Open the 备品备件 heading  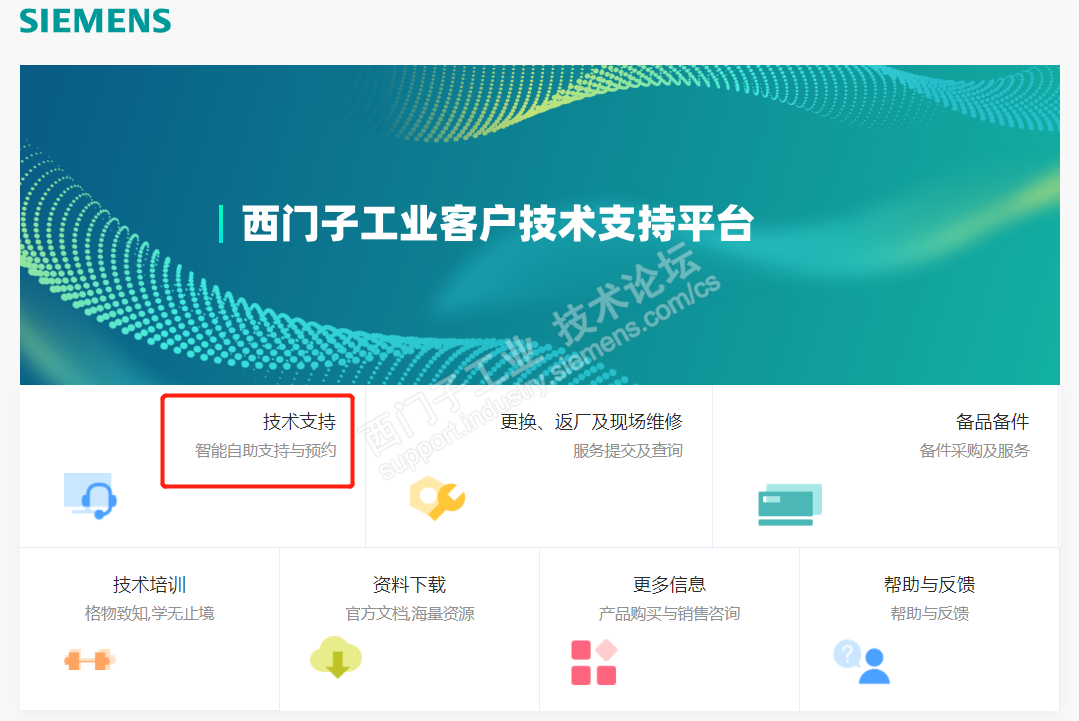tap(992, 421)
